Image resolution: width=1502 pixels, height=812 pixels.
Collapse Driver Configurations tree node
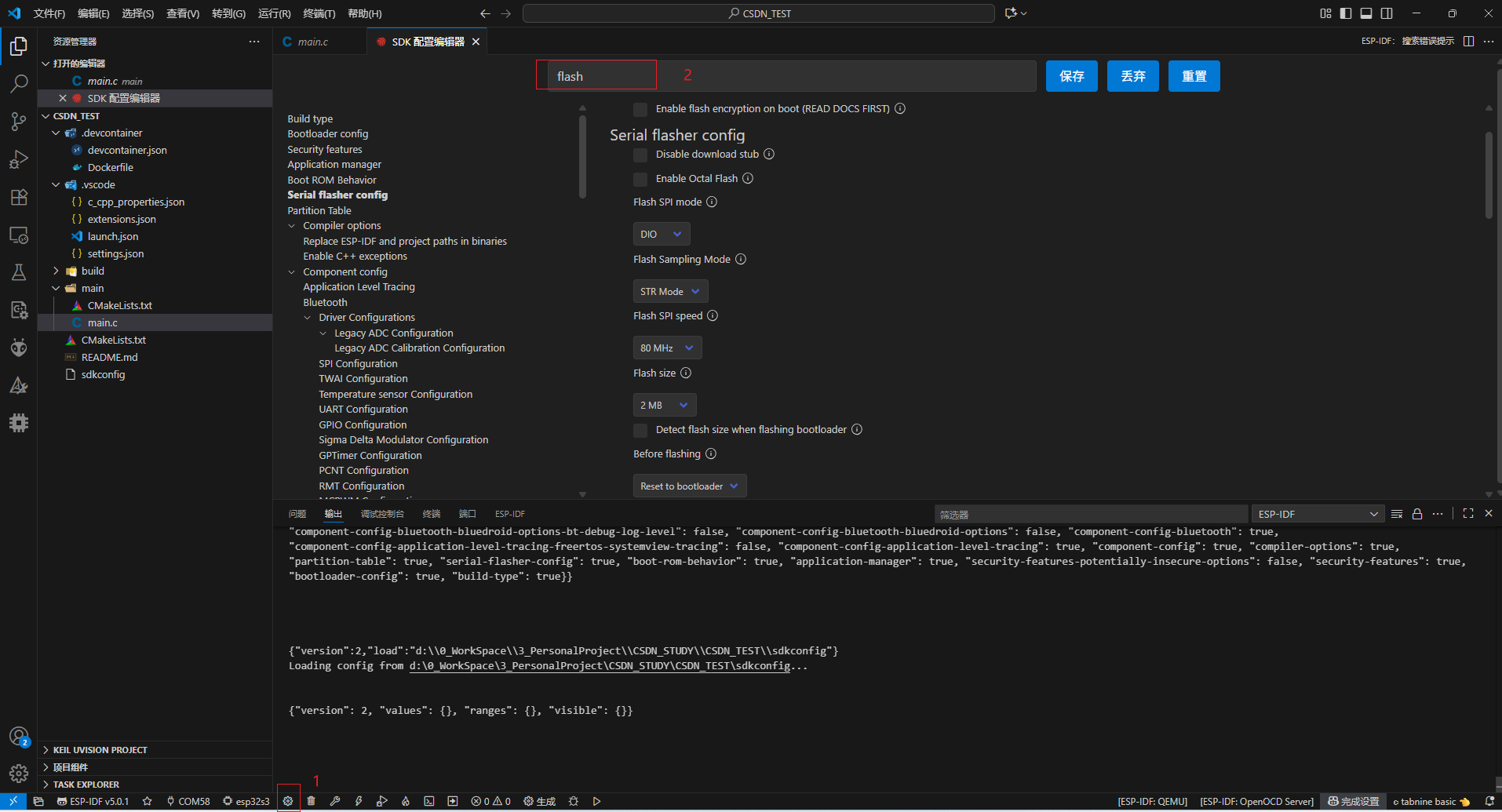click(x=308, y=318)
